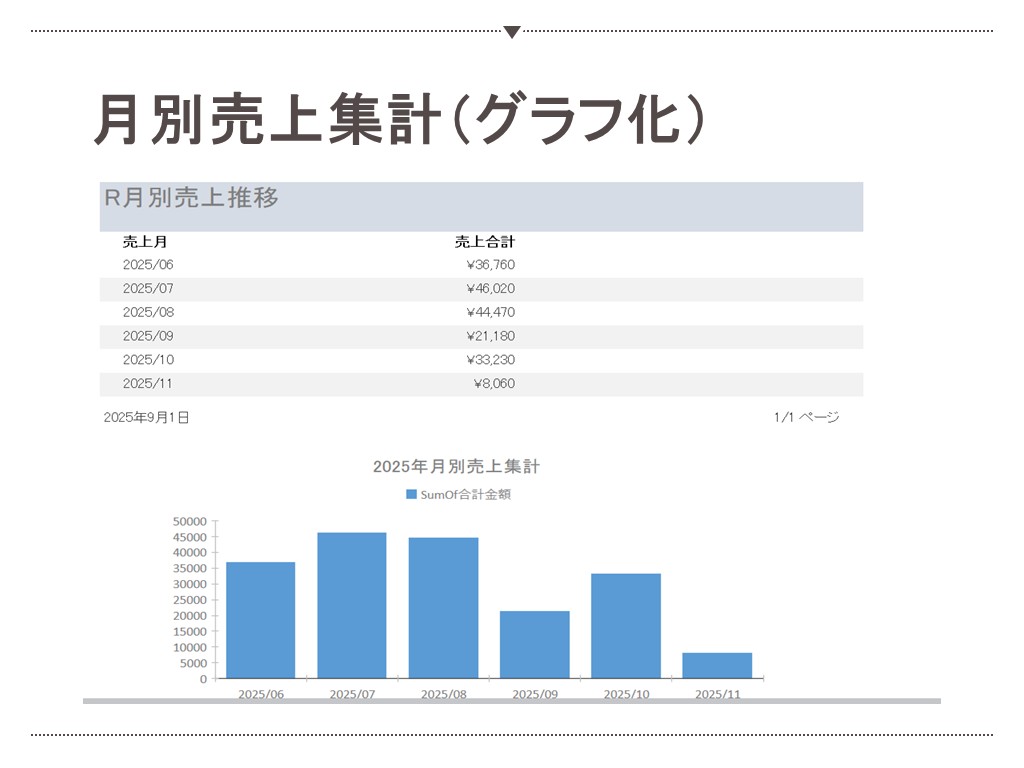
Task: Click the downward triangle marker at top
Action: (512, 32)
